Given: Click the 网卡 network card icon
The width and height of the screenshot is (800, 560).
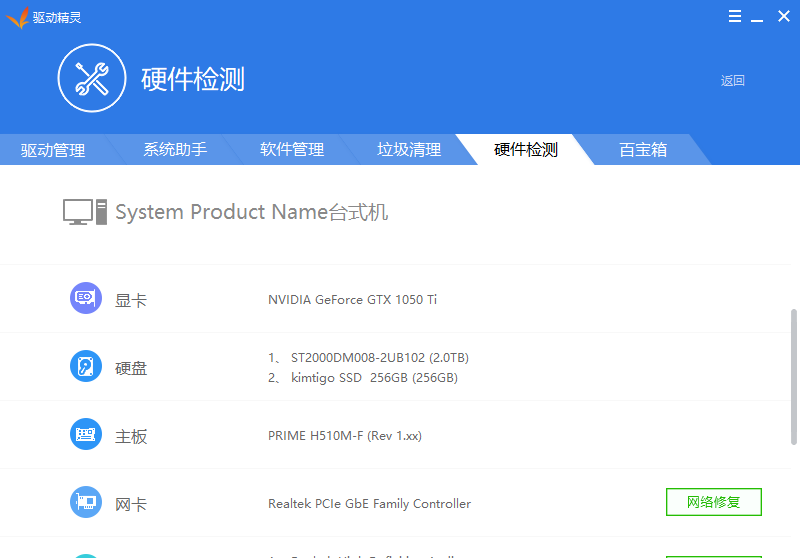Looking at the screenshot, I should click(86, 502).
